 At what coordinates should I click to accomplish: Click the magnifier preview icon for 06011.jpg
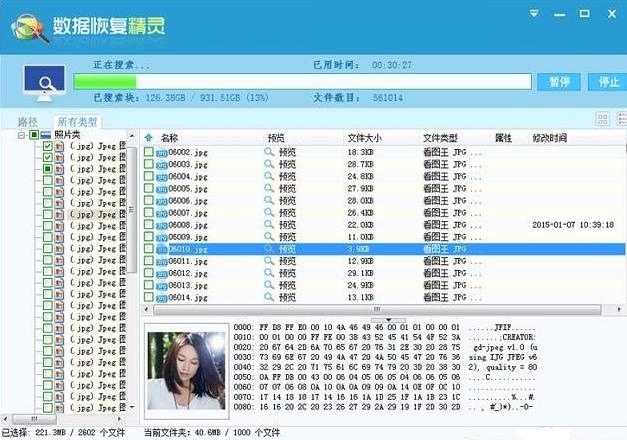pos(269,261)
